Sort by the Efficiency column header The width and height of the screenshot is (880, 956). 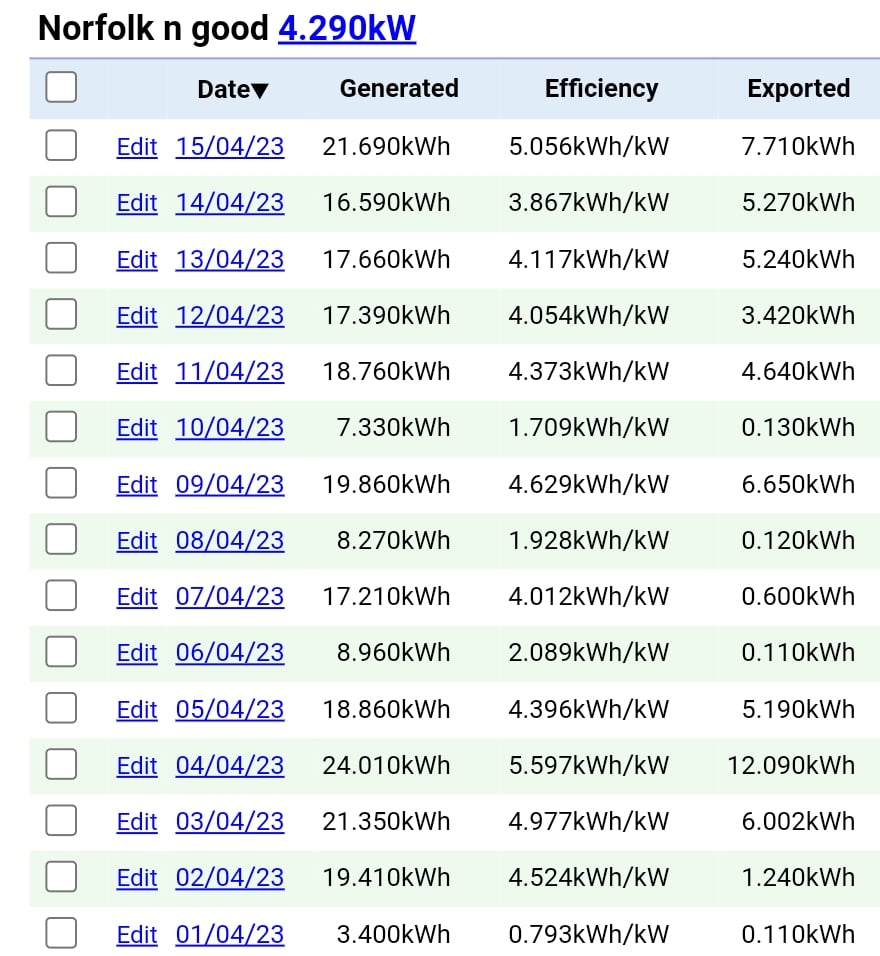click(601, 88)
